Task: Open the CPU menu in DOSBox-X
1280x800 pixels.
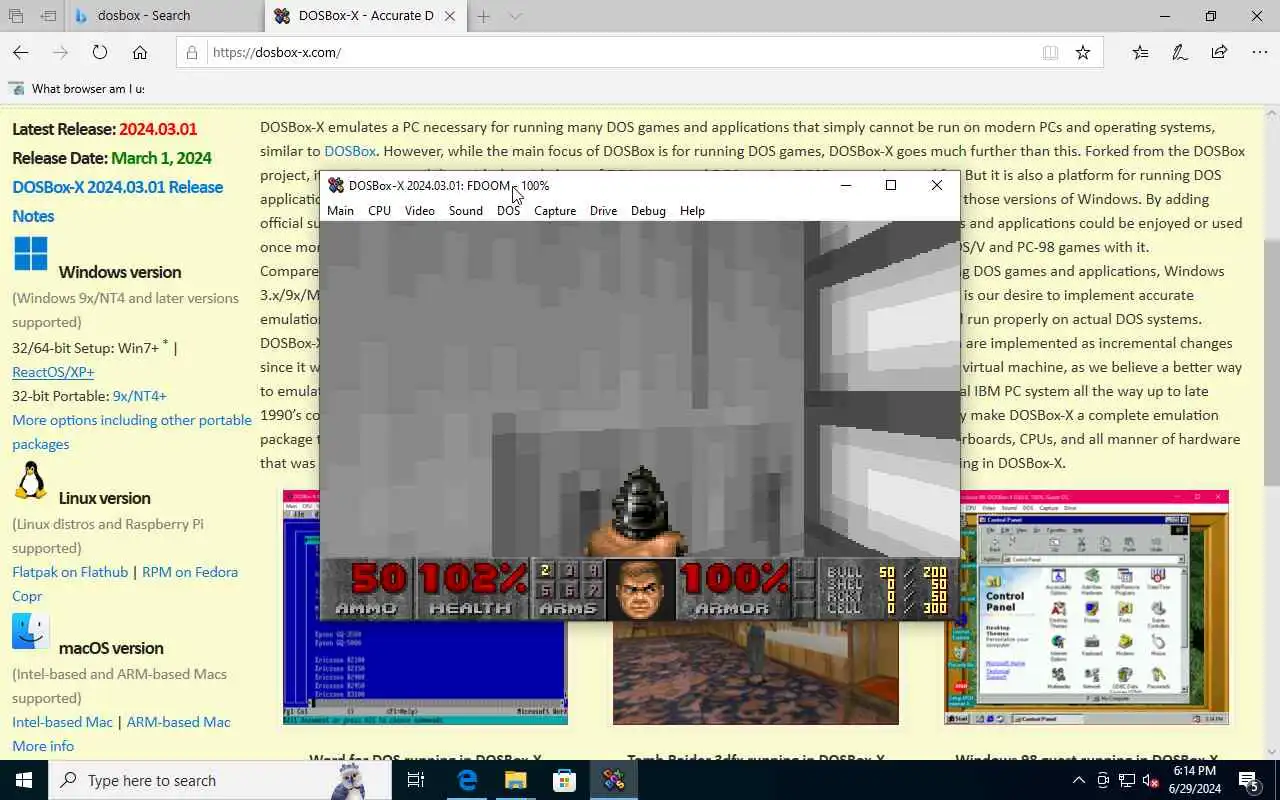Action: pos(379,211)
